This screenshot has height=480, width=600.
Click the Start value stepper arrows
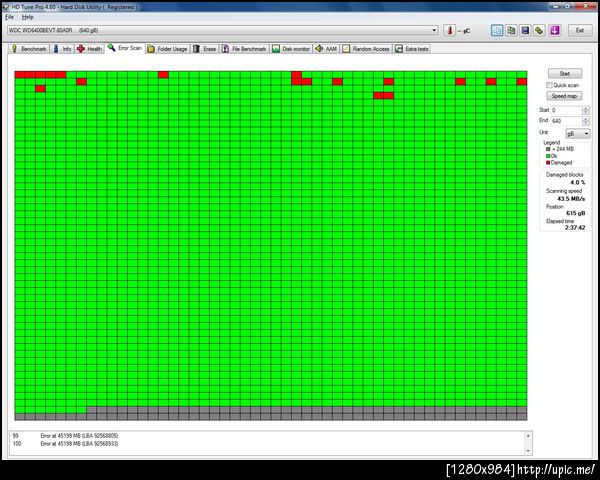tap(585, 110)
